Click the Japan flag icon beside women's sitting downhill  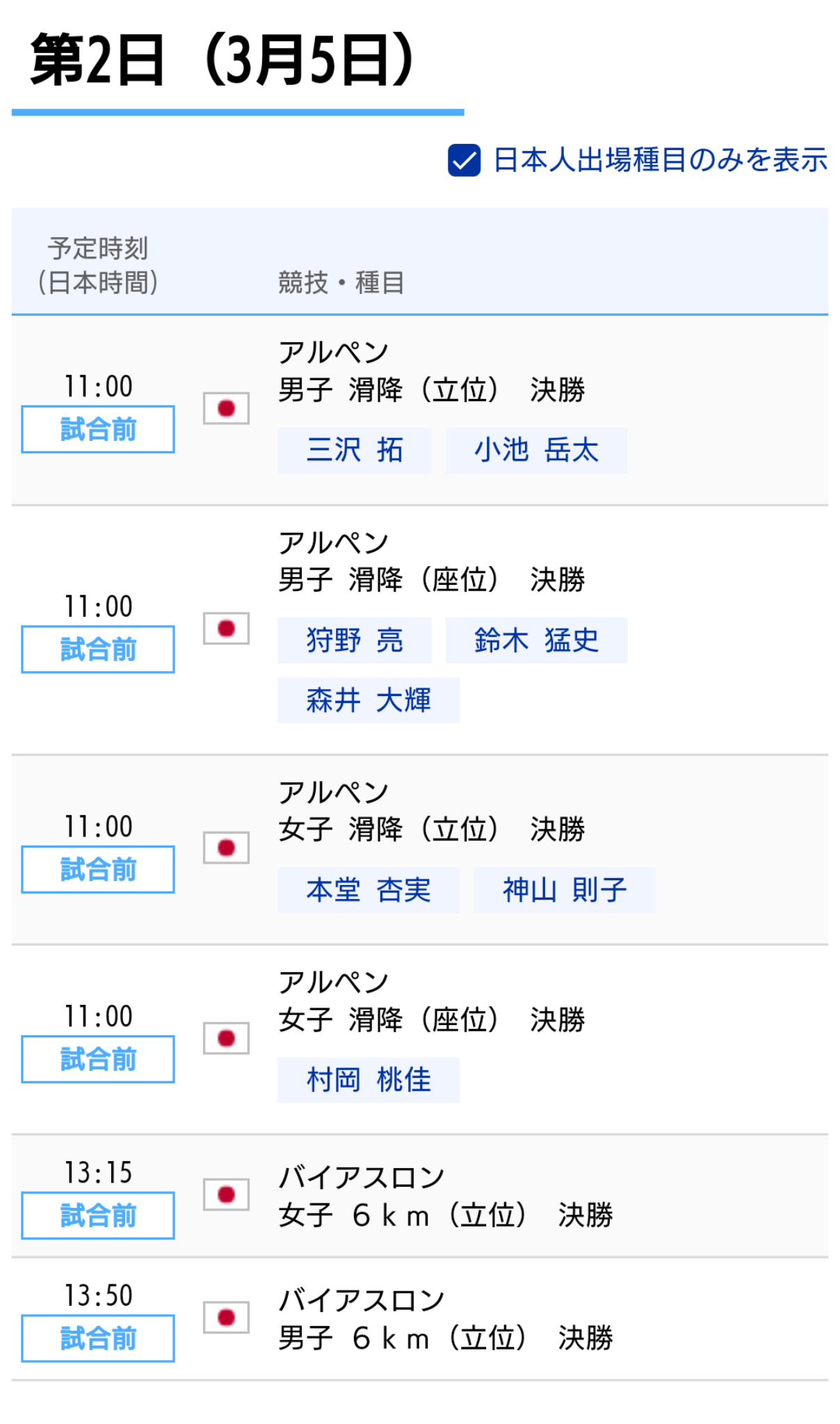point(227,1037)
